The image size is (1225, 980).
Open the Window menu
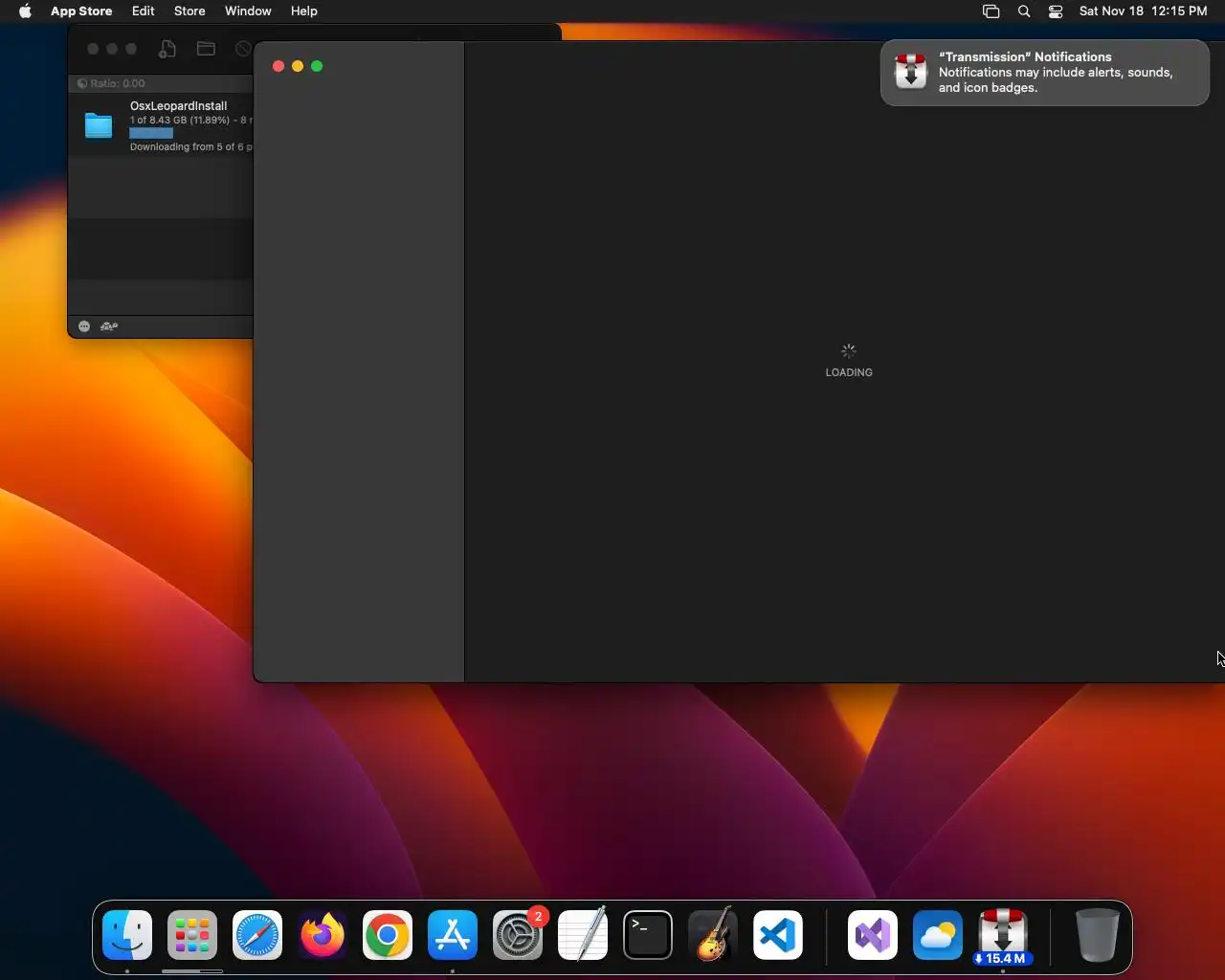coord(248,11)
